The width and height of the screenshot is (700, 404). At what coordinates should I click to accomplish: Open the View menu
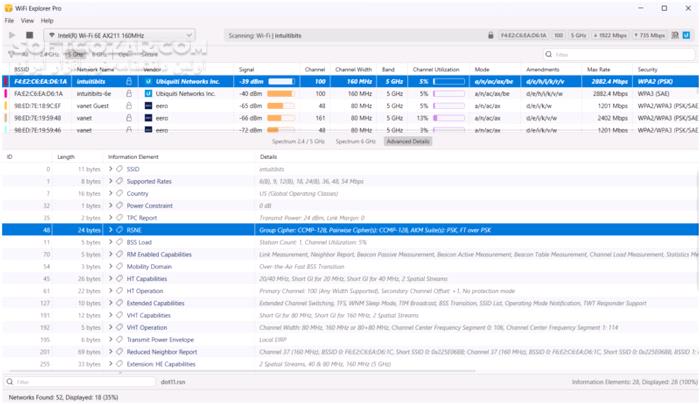coord(27,21)
